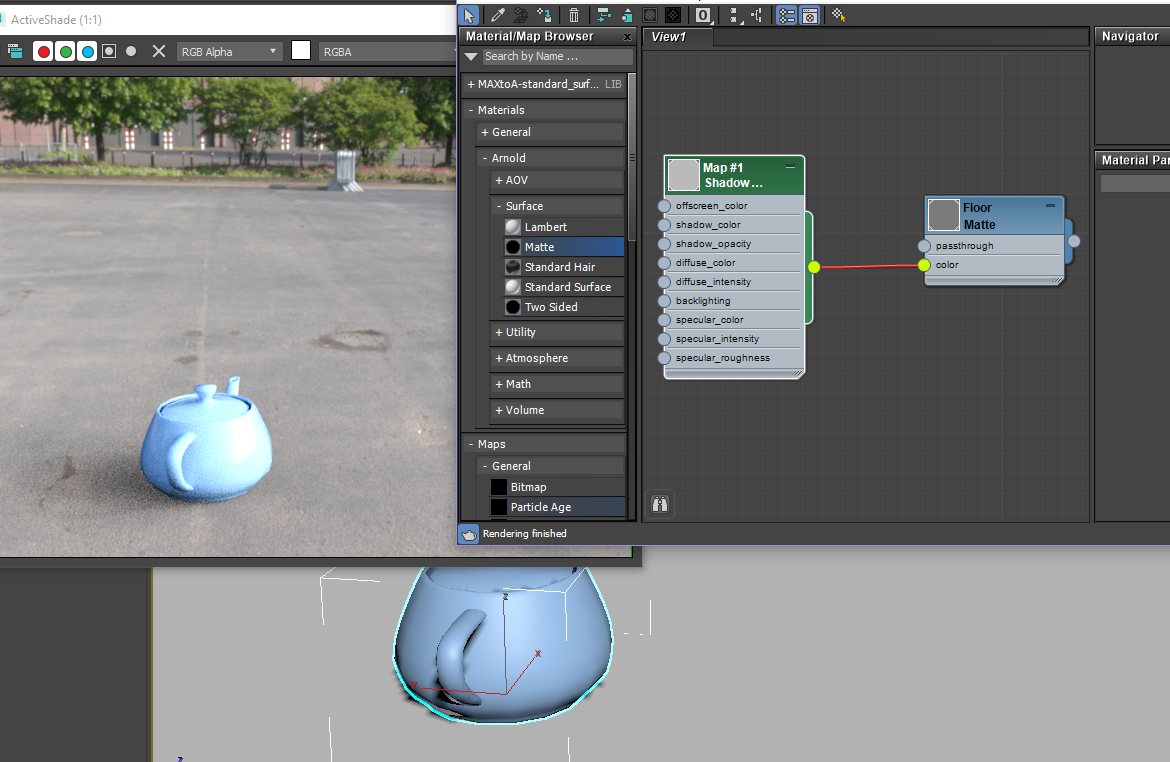Image resolution: width=1170 pixels, height=762 pixels.
Task: Toggle monochrome channel viewing mode
Action: coord(132,51)
